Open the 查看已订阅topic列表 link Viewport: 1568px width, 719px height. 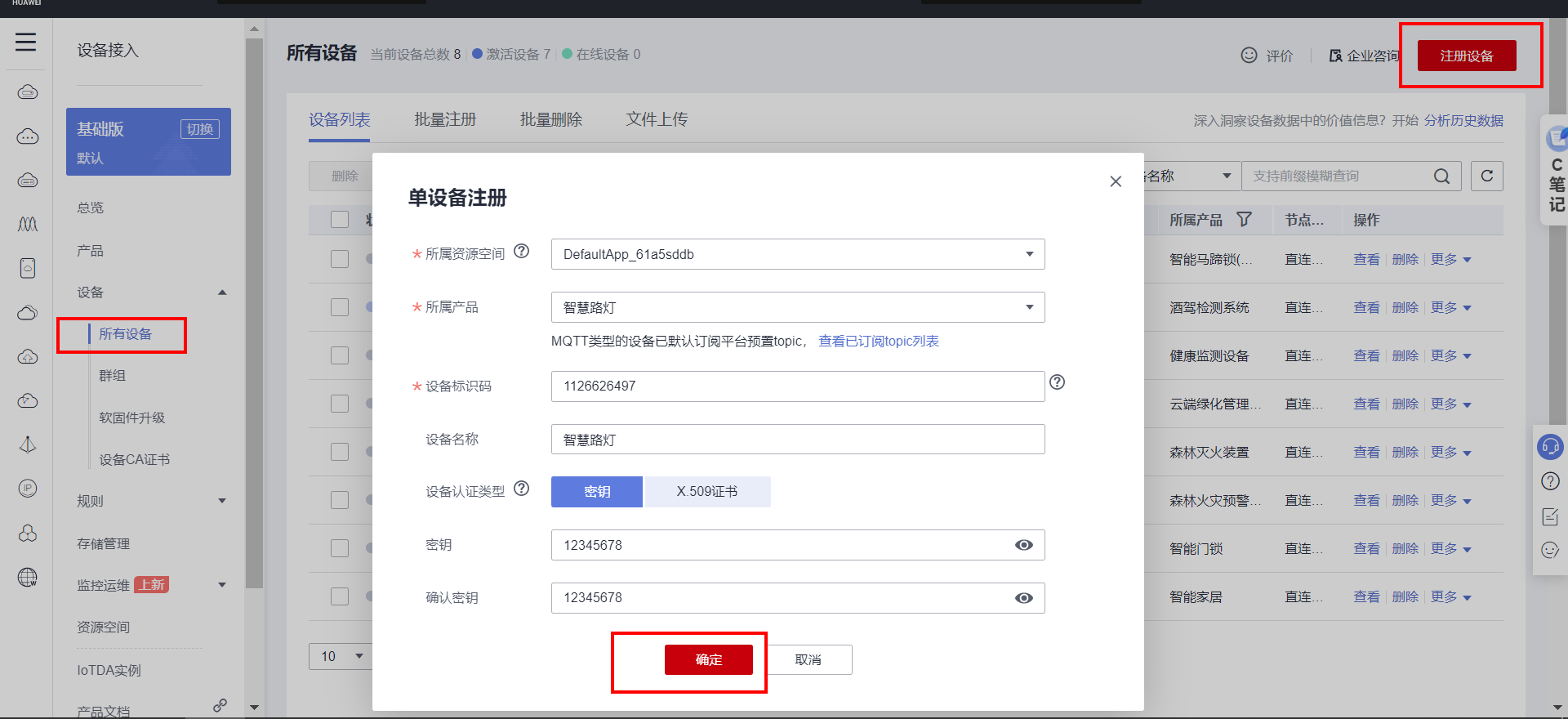click(x=879, y=341)
